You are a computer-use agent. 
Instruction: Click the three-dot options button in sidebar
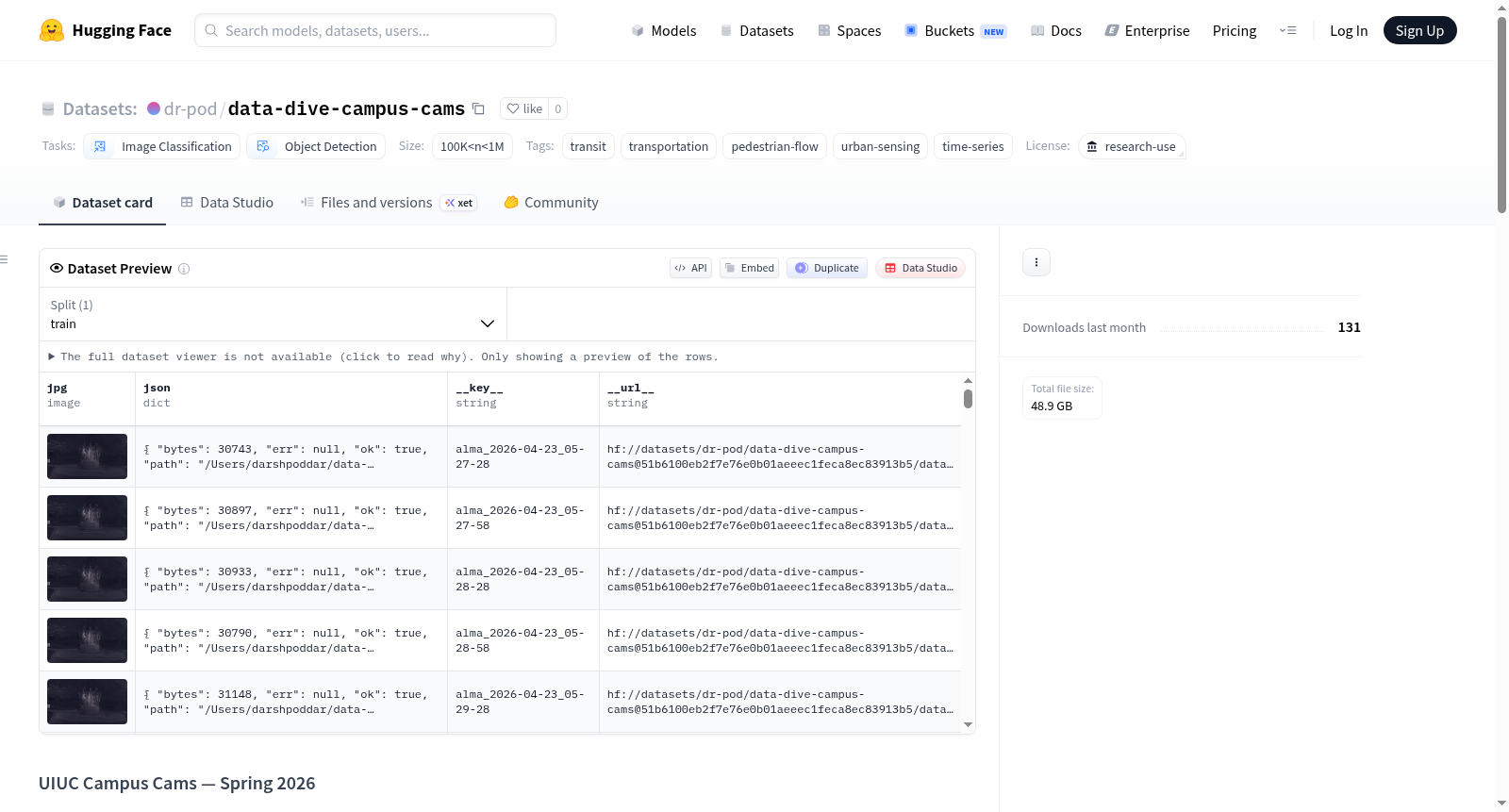[x=1036, y=262]
